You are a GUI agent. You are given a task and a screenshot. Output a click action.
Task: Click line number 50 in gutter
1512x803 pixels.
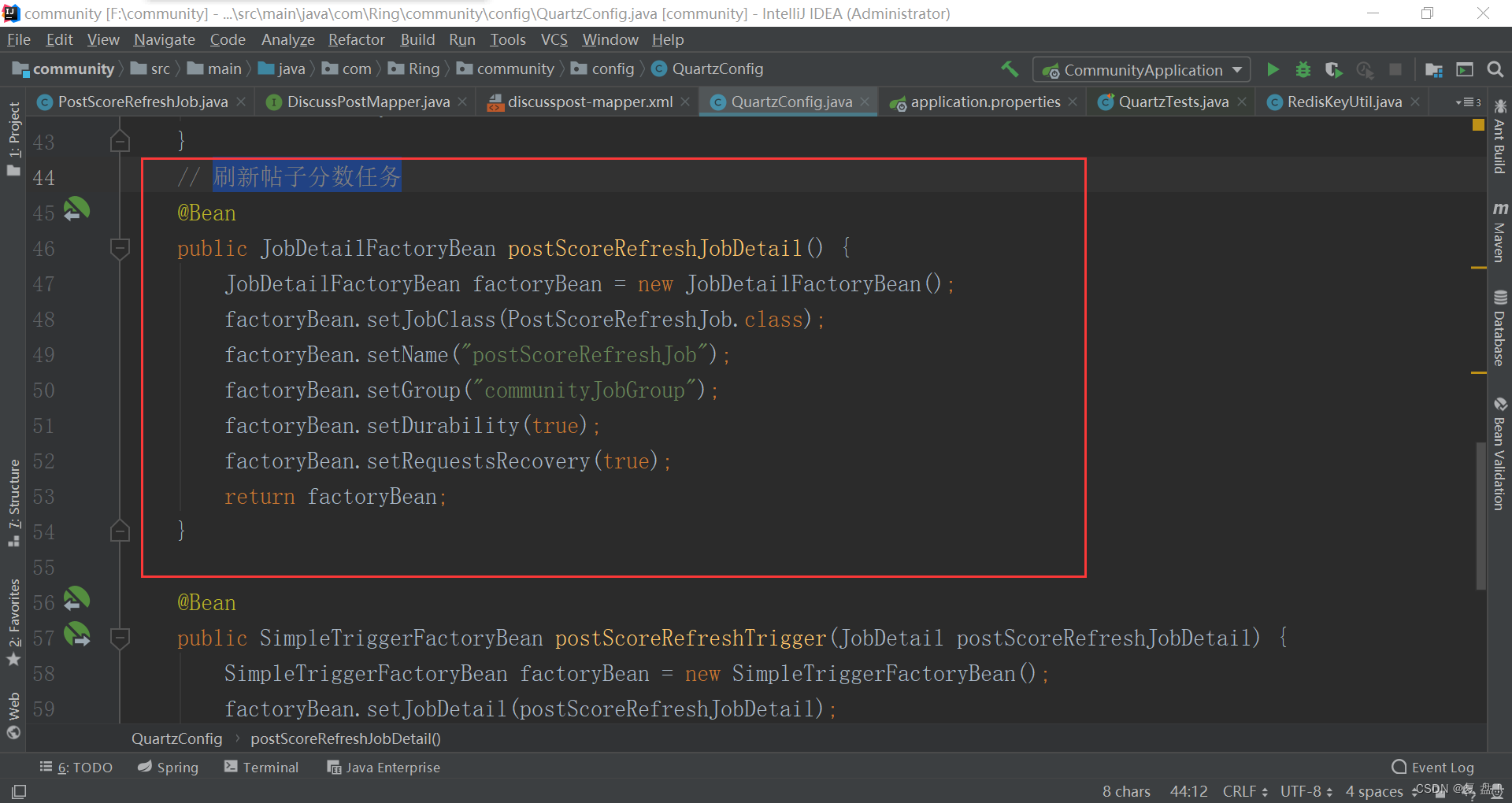point(44,390)
